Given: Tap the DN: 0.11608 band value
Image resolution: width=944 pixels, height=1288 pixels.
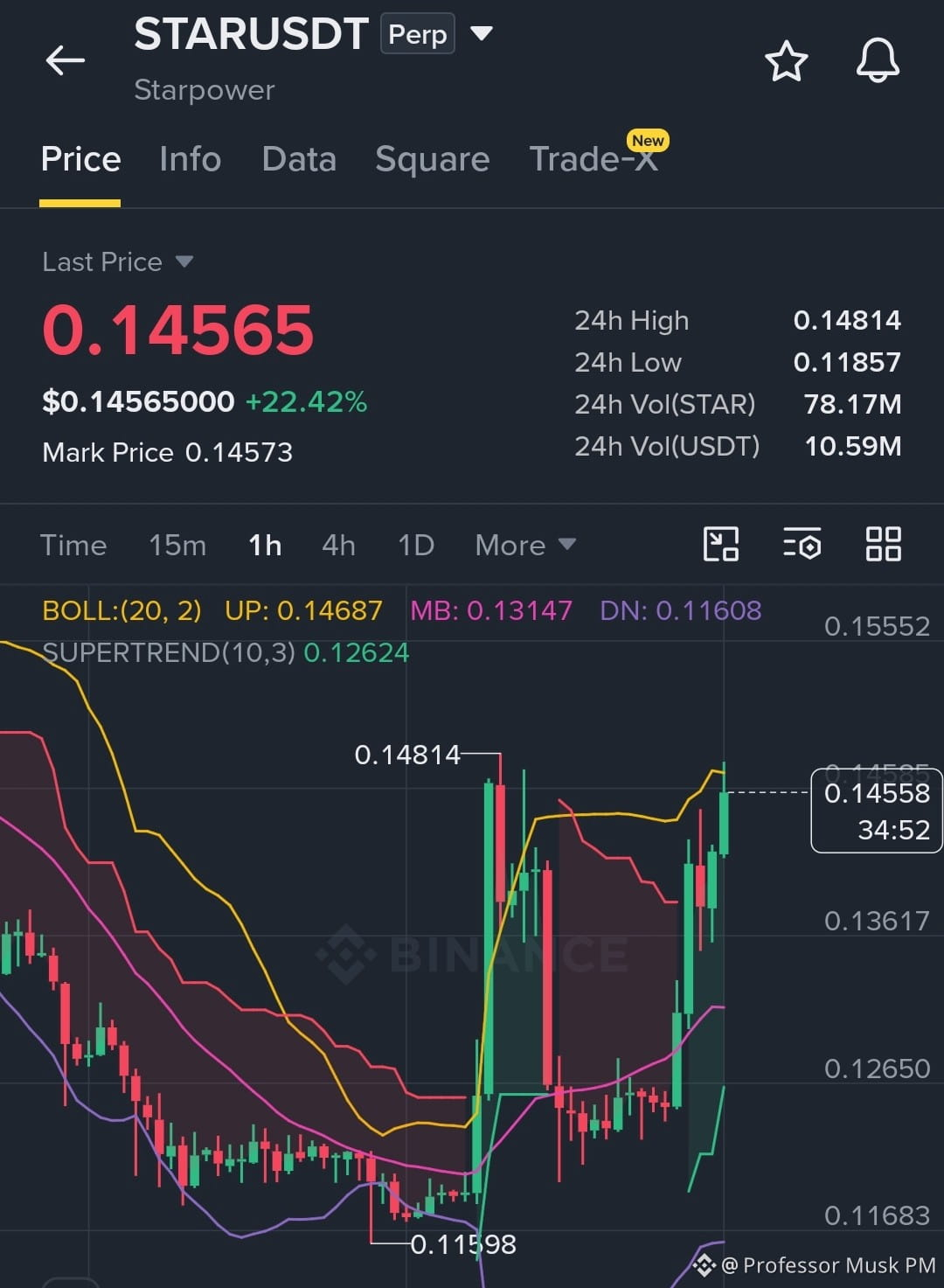Looking at the screenshot, I should point(681,609).
